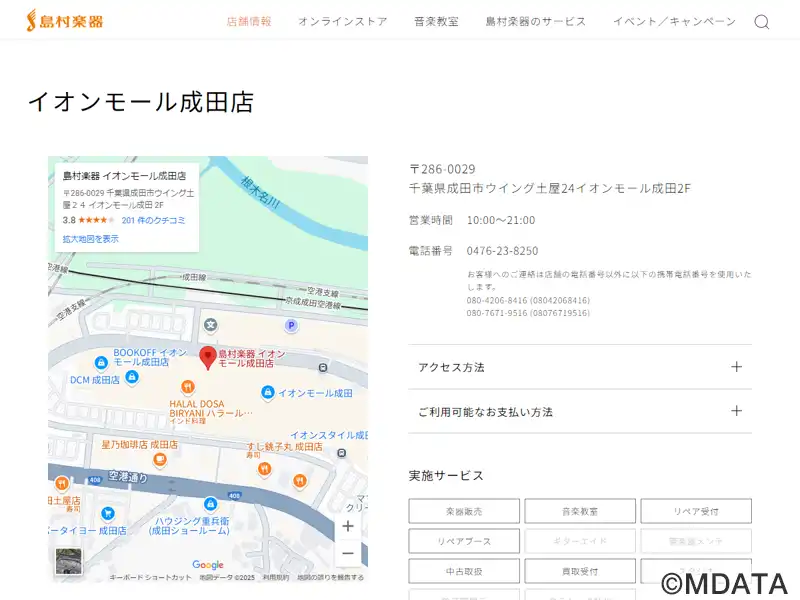
Task: Click the postal code 〒286-0029 text
Action: point(442,169)
